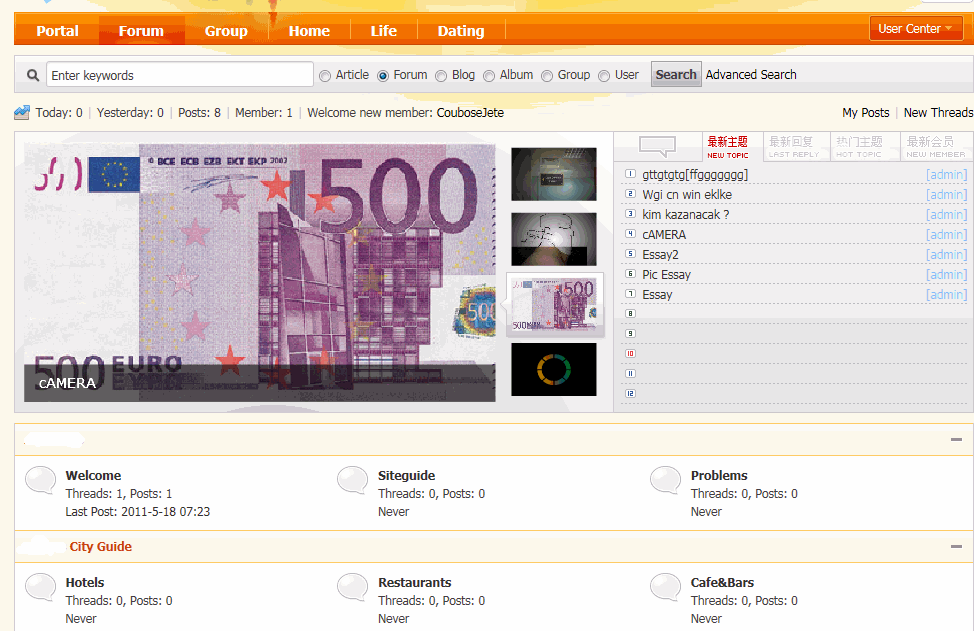
Task: Open the City Guide category link
Action: pos(101,547)
